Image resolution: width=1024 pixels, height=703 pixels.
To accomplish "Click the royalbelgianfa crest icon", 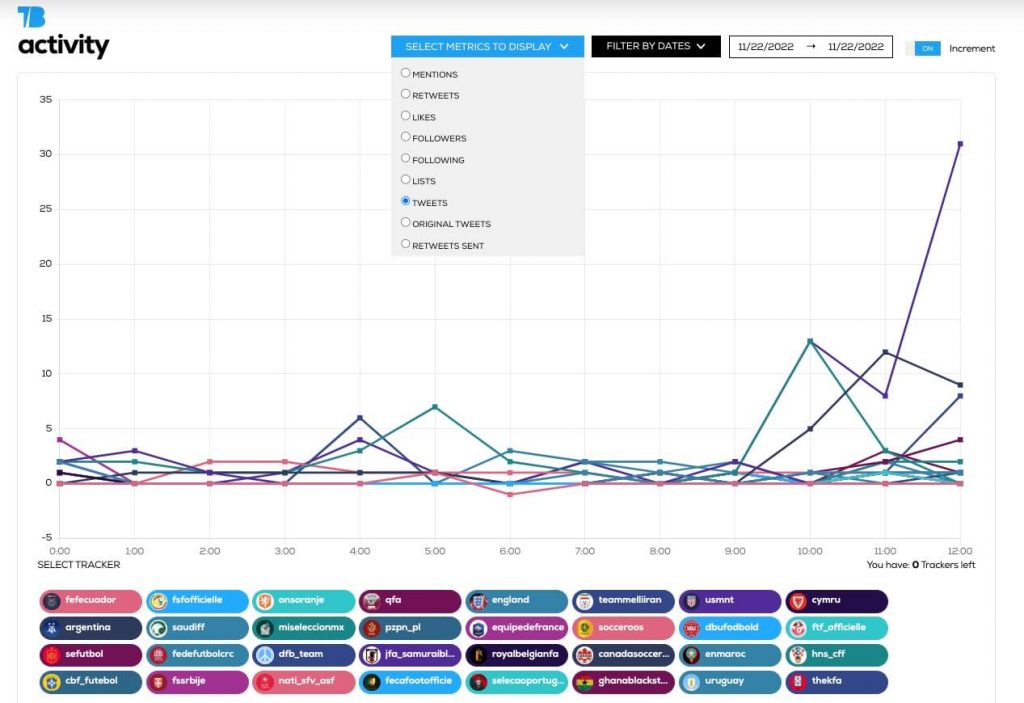I will [x=478, y=655].
